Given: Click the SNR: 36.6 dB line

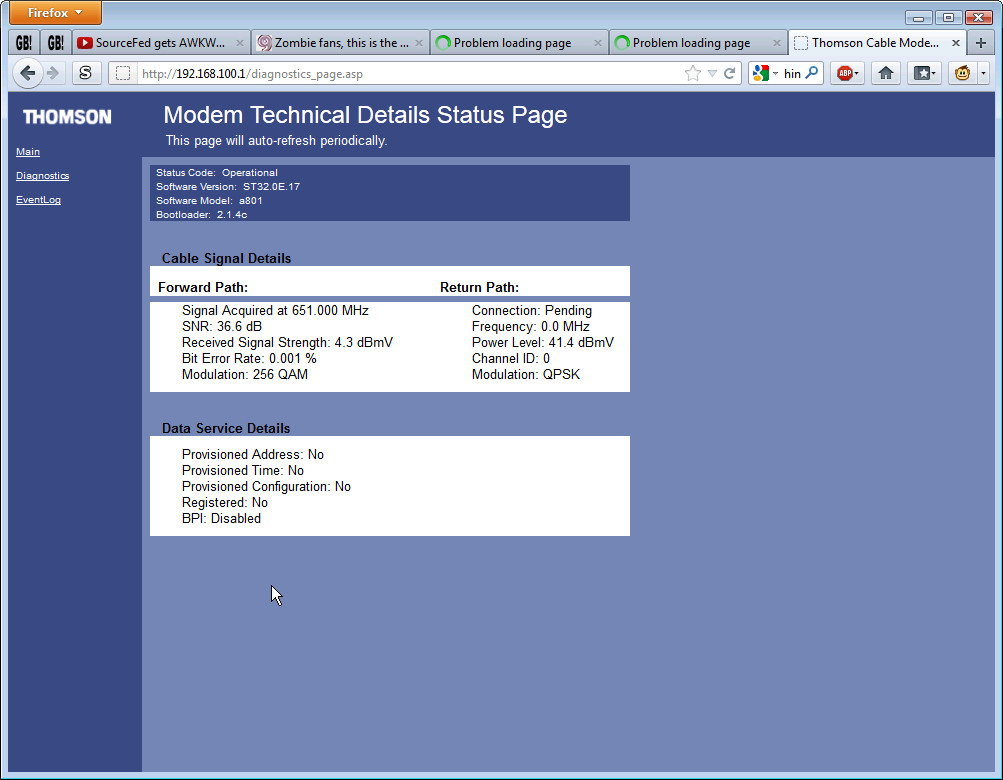Looking at the screenshot, I should click(x=222, y=326).
